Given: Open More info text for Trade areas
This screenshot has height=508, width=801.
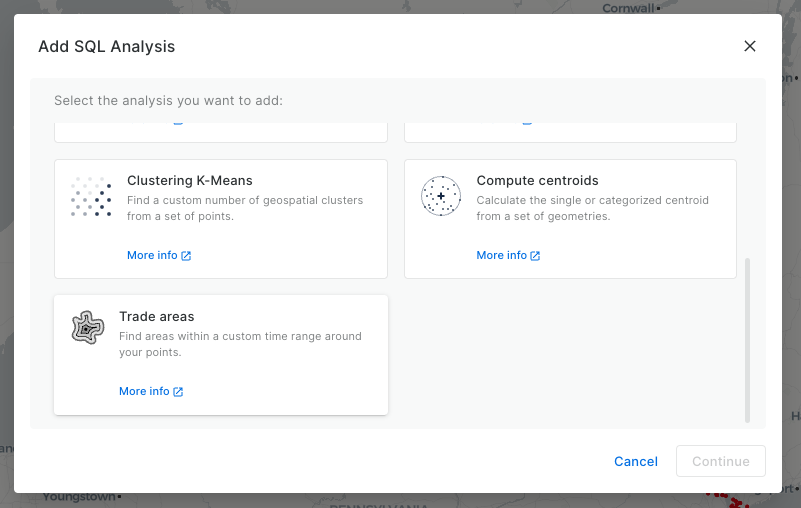Looking at the screenshot, I should (x=144, y=391).
